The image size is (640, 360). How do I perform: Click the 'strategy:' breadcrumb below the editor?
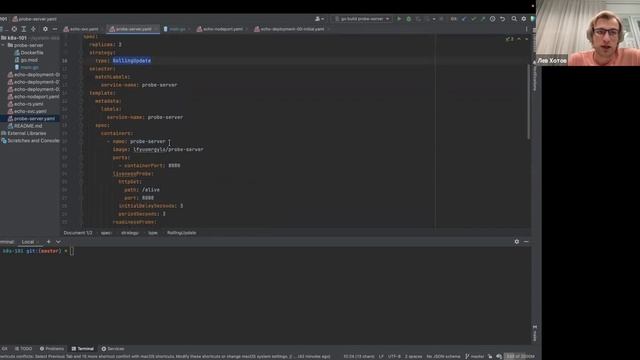130,233
